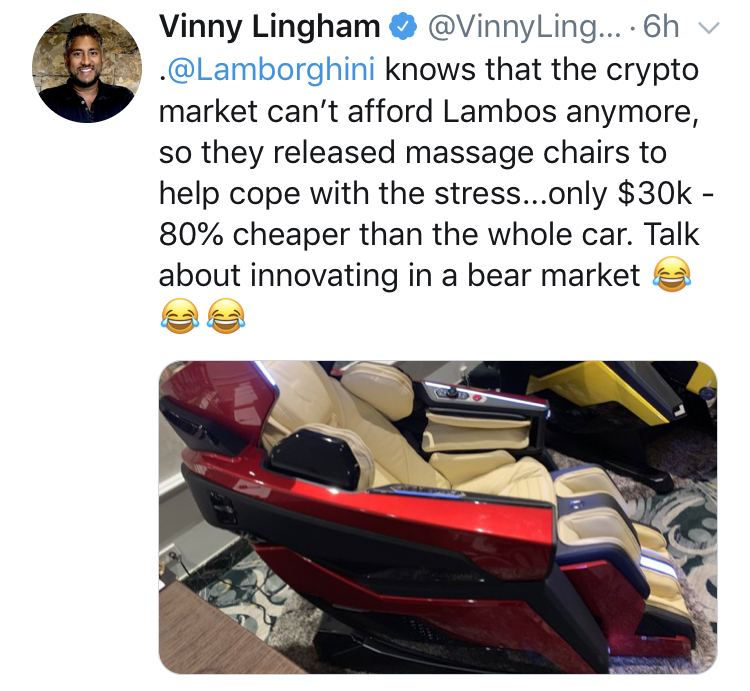Click the laughing emoji after "bear market"
This screenshot has width=750, height=691.
pos(672,274)
